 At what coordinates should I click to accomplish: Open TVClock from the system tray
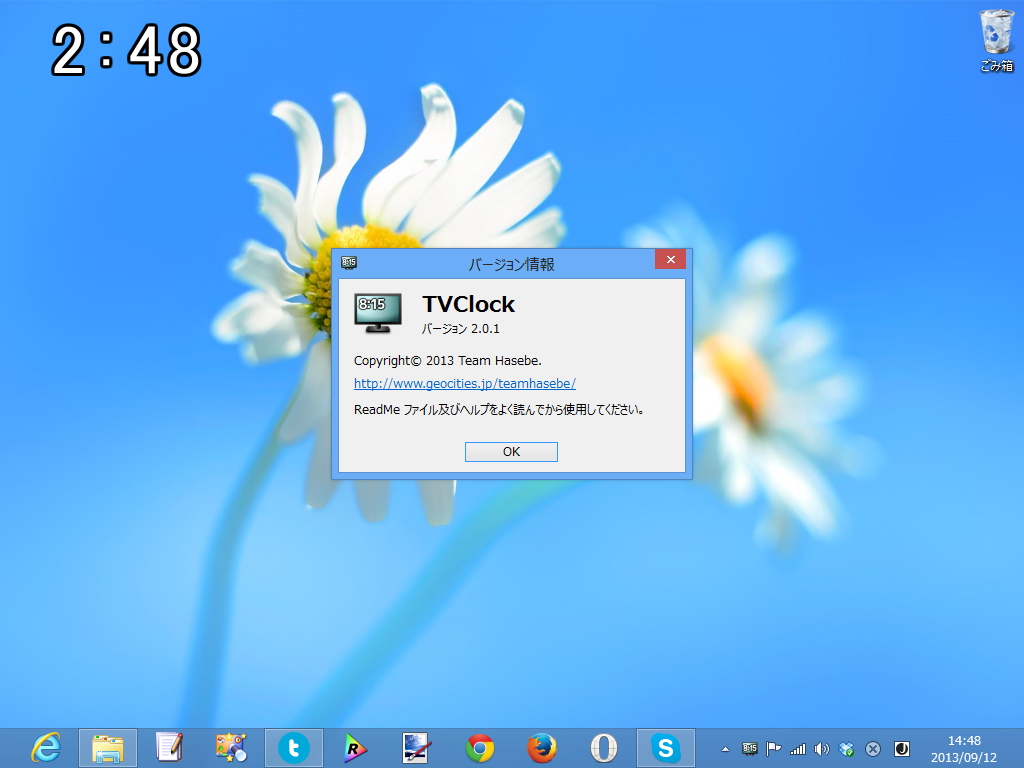click(750, 748)
